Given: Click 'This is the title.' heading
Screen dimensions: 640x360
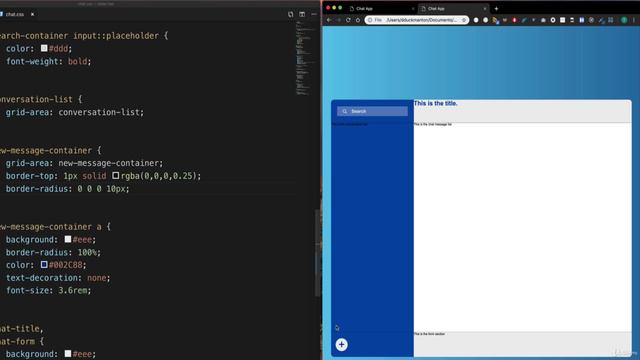Looking at the screenshot, I should pos(436,103).
